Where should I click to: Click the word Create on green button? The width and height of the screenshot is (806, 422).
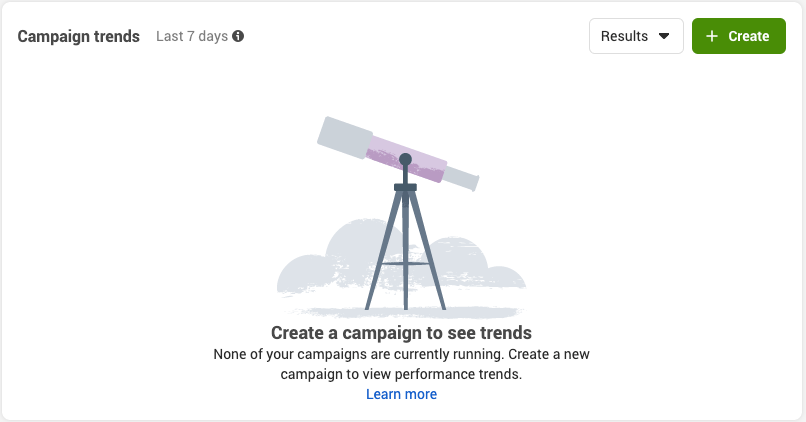click(749, 36)
